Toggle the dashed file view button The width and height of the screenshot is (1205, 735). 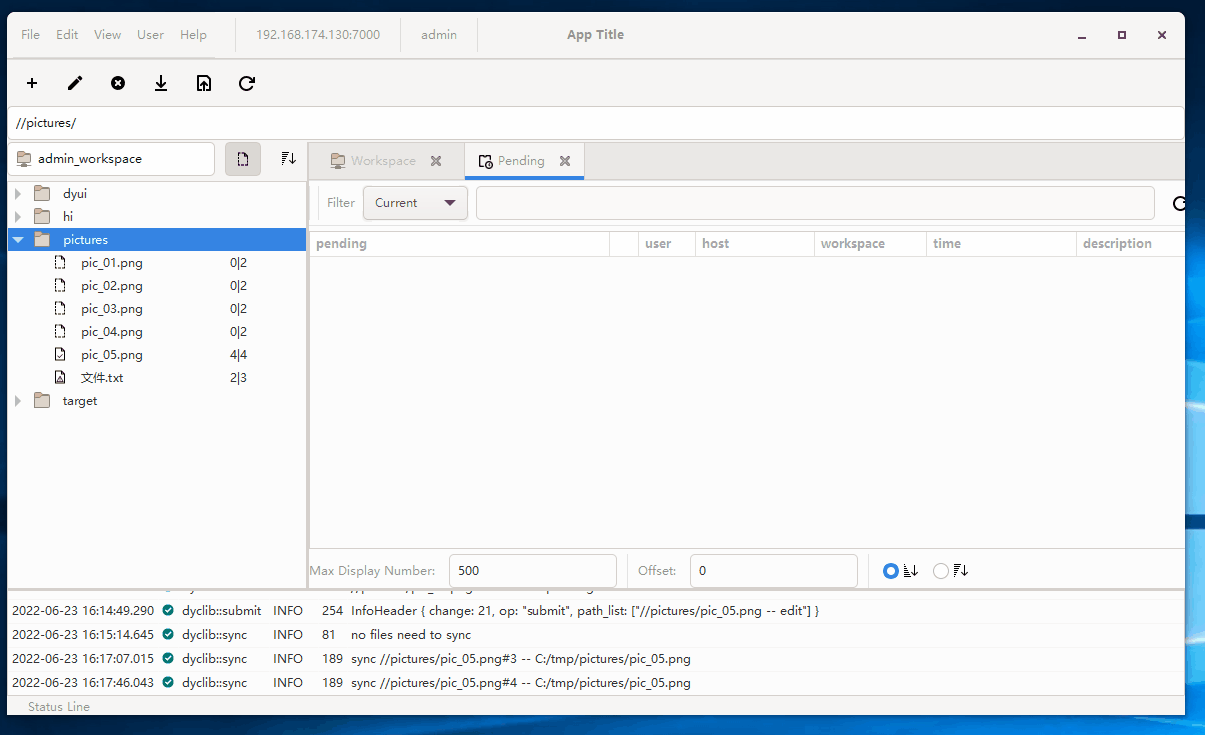(x=243, y=159)
